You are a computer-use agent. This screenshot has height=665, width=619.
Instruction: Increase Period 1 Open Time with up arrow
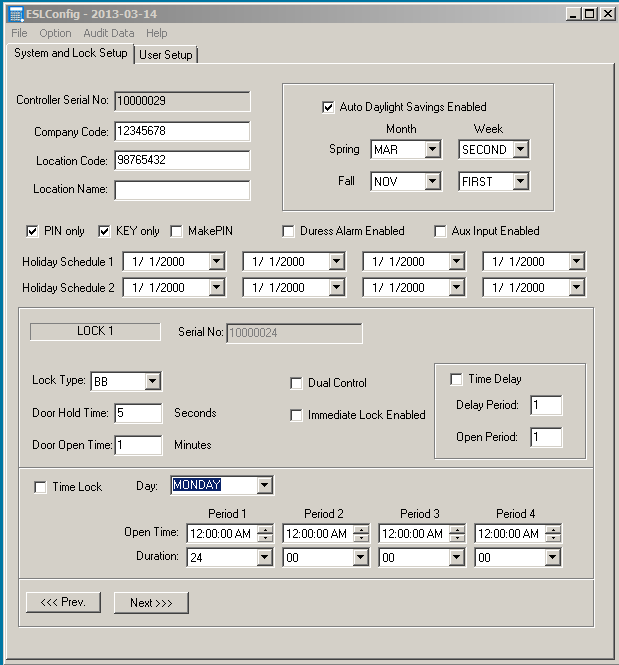tap(265, 529)
